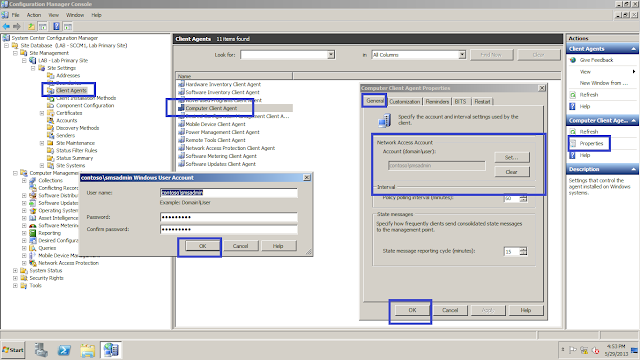Open PowerShell from the taskbar

click(64, 350)
